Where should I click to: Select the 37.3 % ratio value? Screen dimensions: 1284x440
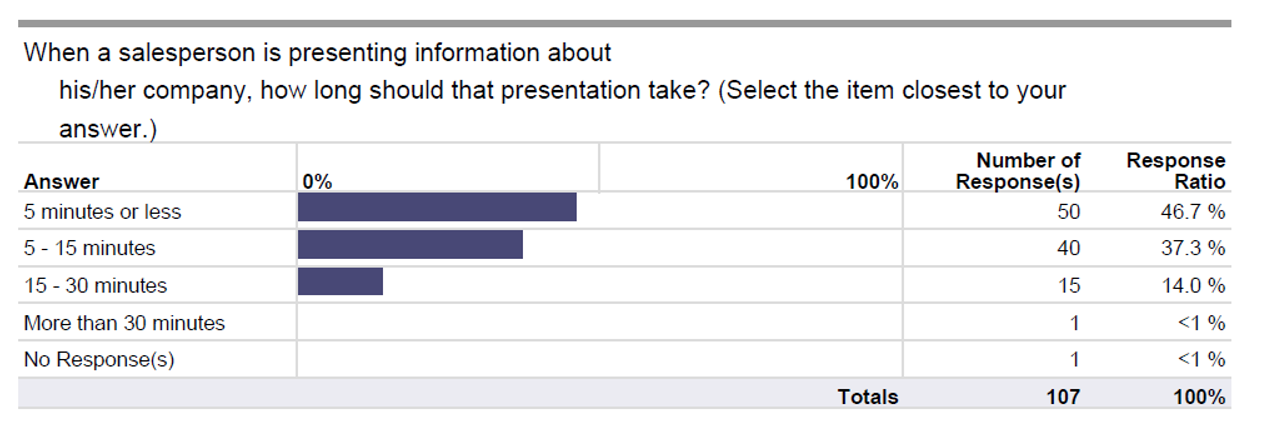1193,248
